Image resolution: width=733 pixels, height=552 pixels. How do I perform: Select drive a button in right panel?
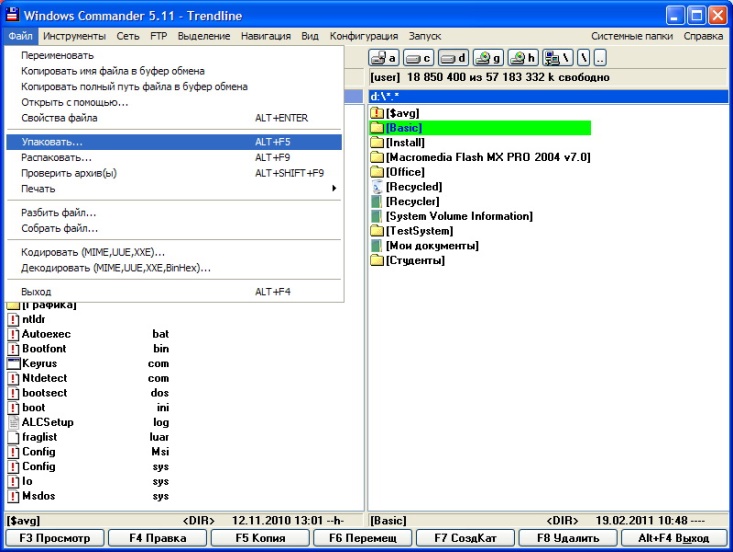coord(384,58)
